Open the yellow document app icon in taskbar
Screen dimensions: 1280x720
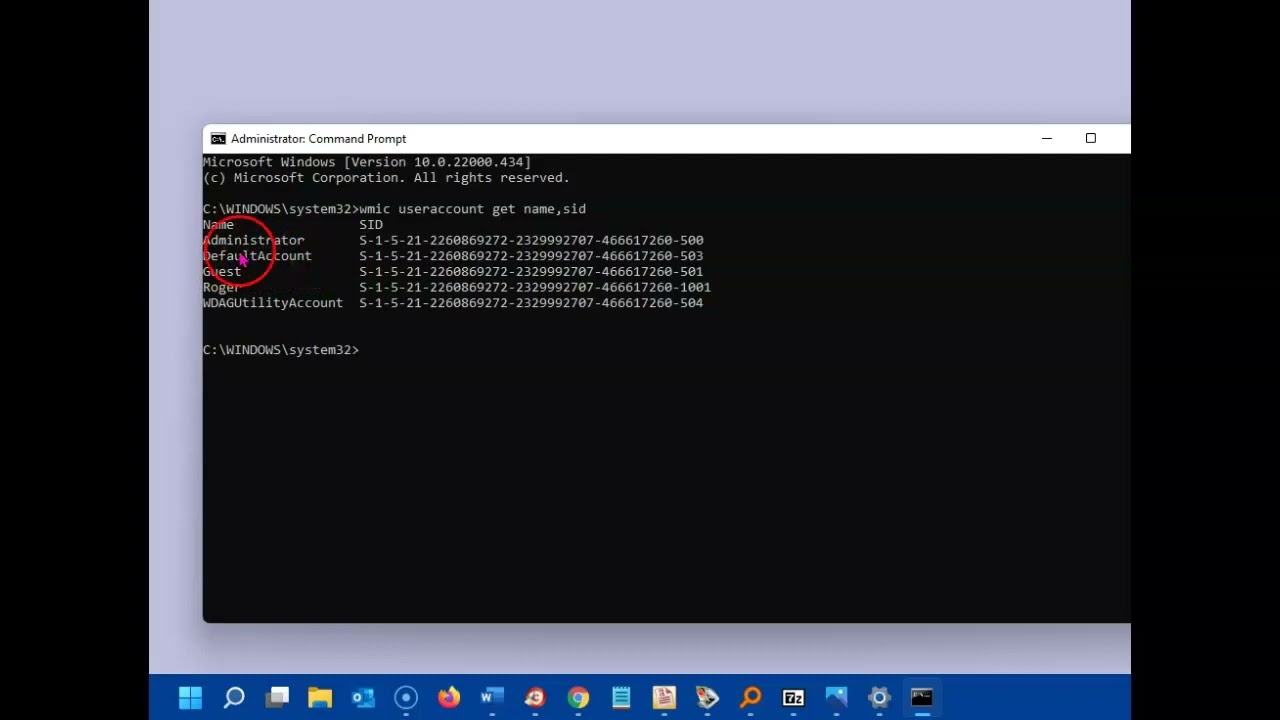click(664, 697)
